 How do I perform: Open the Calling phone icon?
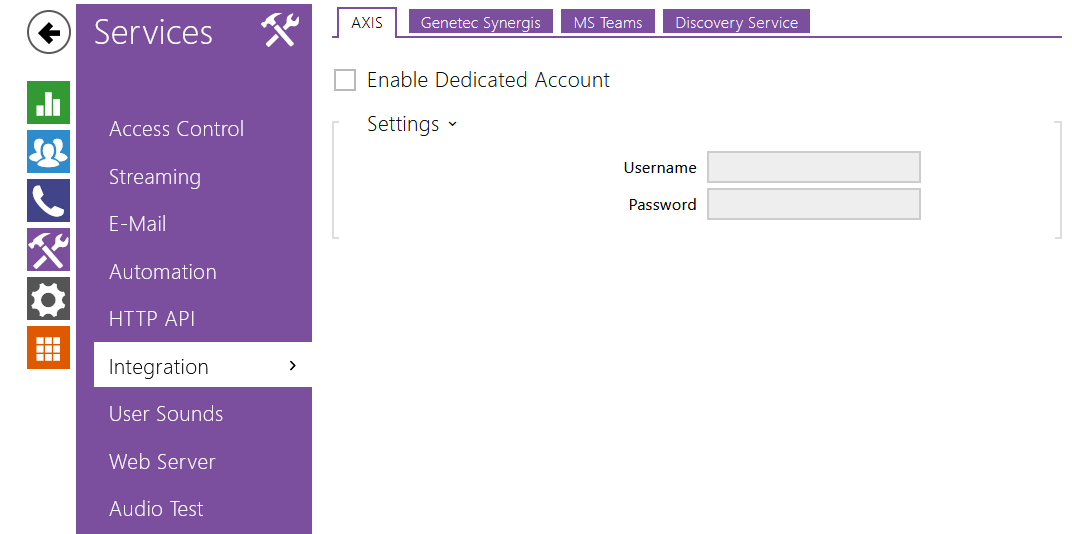pyautogui.click(x=48, y=201)
